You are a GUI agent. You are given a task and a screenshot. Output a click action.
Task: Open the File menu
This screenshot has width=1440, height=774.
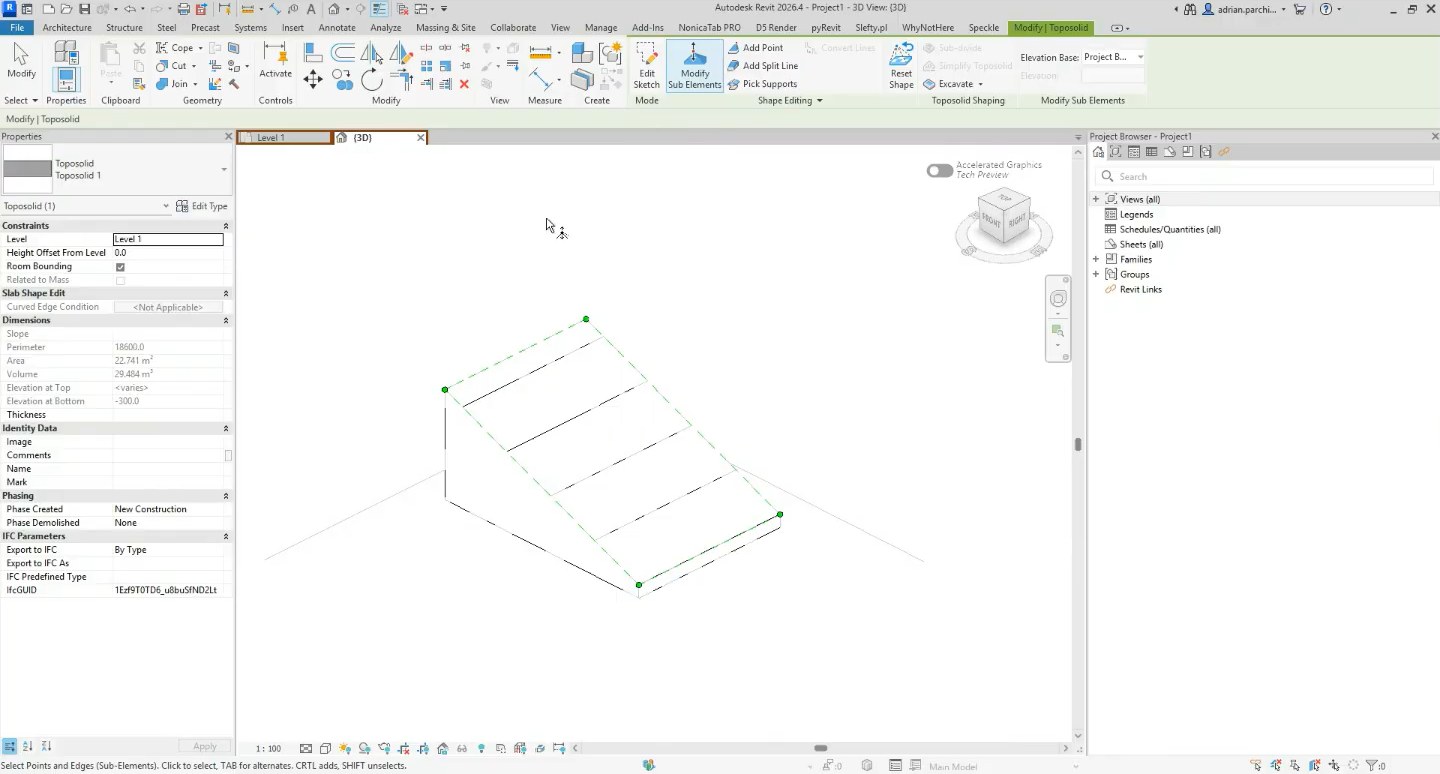pyautogui.click(x=17, y=28)
